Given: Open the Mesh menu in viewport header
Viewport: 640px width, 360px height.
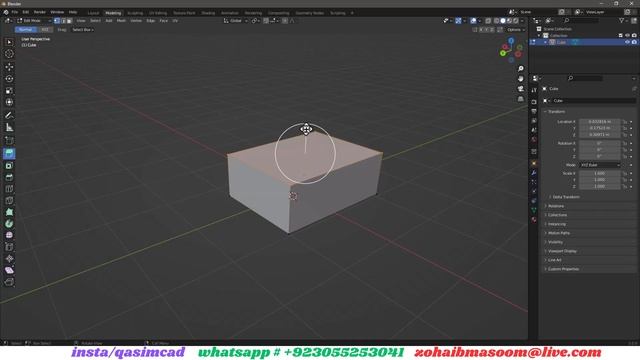Looking at the screenshot, I should (121, 20).
